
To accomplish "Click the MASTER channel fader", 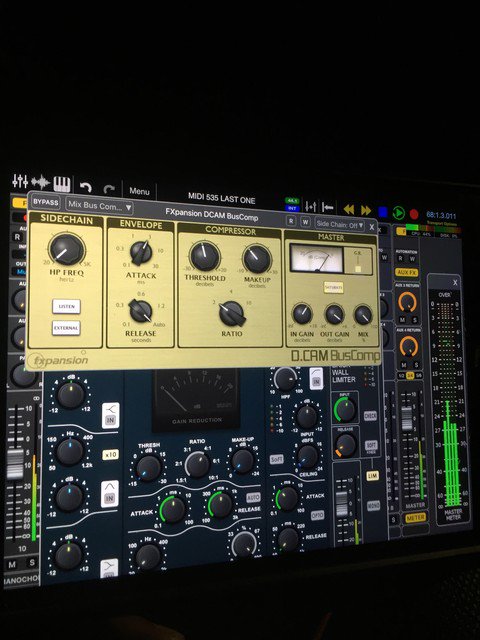I will 407,419.
